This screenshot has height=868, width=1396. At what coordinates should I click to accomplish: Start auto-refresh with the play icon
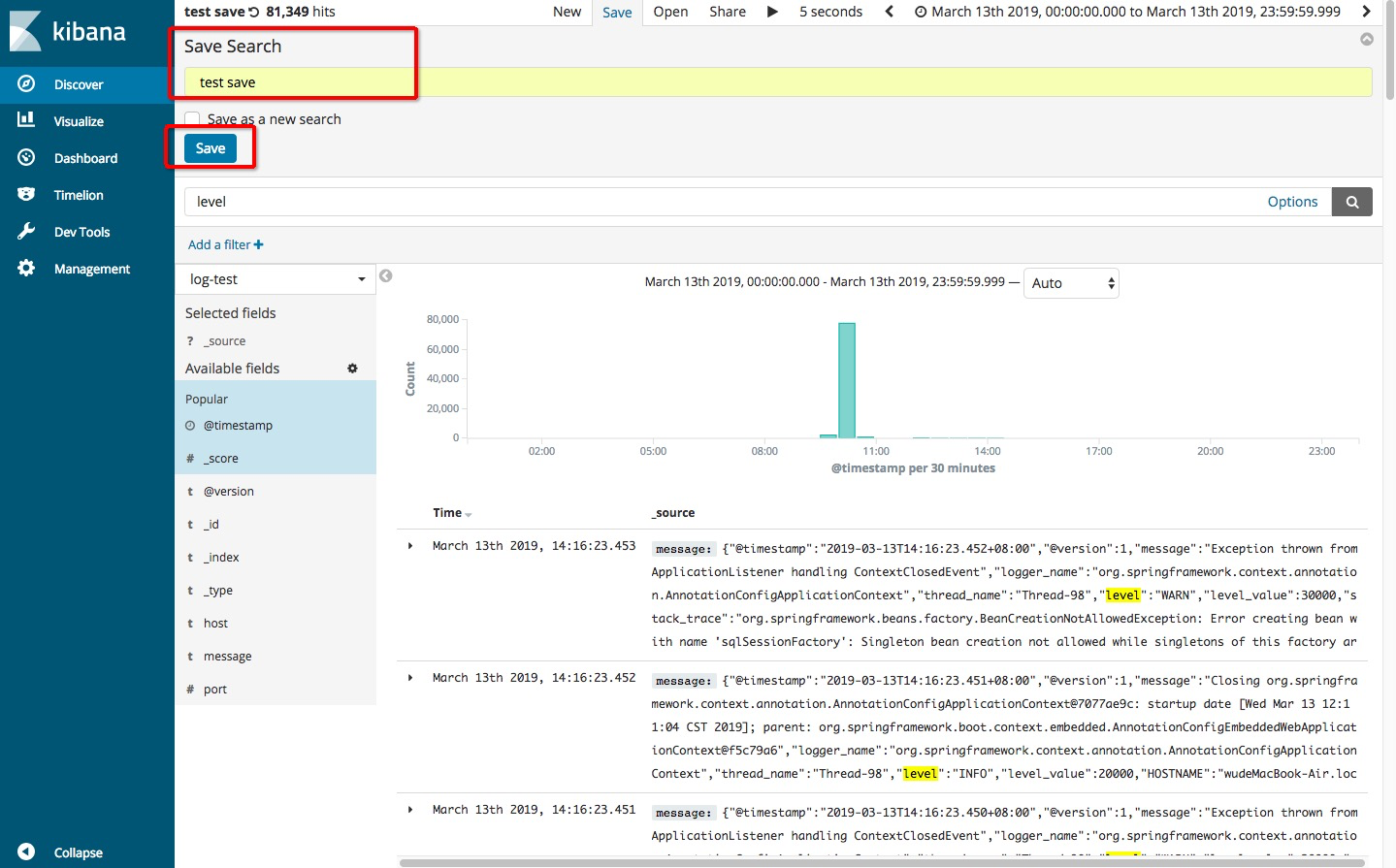pos(772,12)
